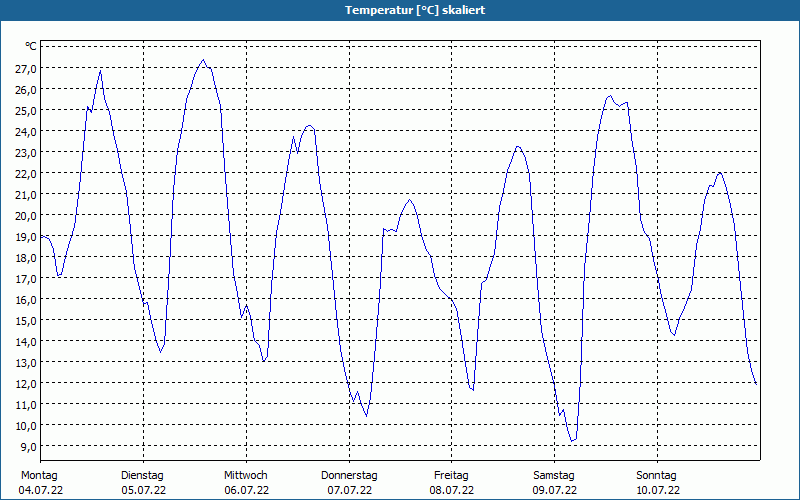Select the 13,0 axis value
The height and width of the screenshot is (500, 800).
tap(26, 363)
